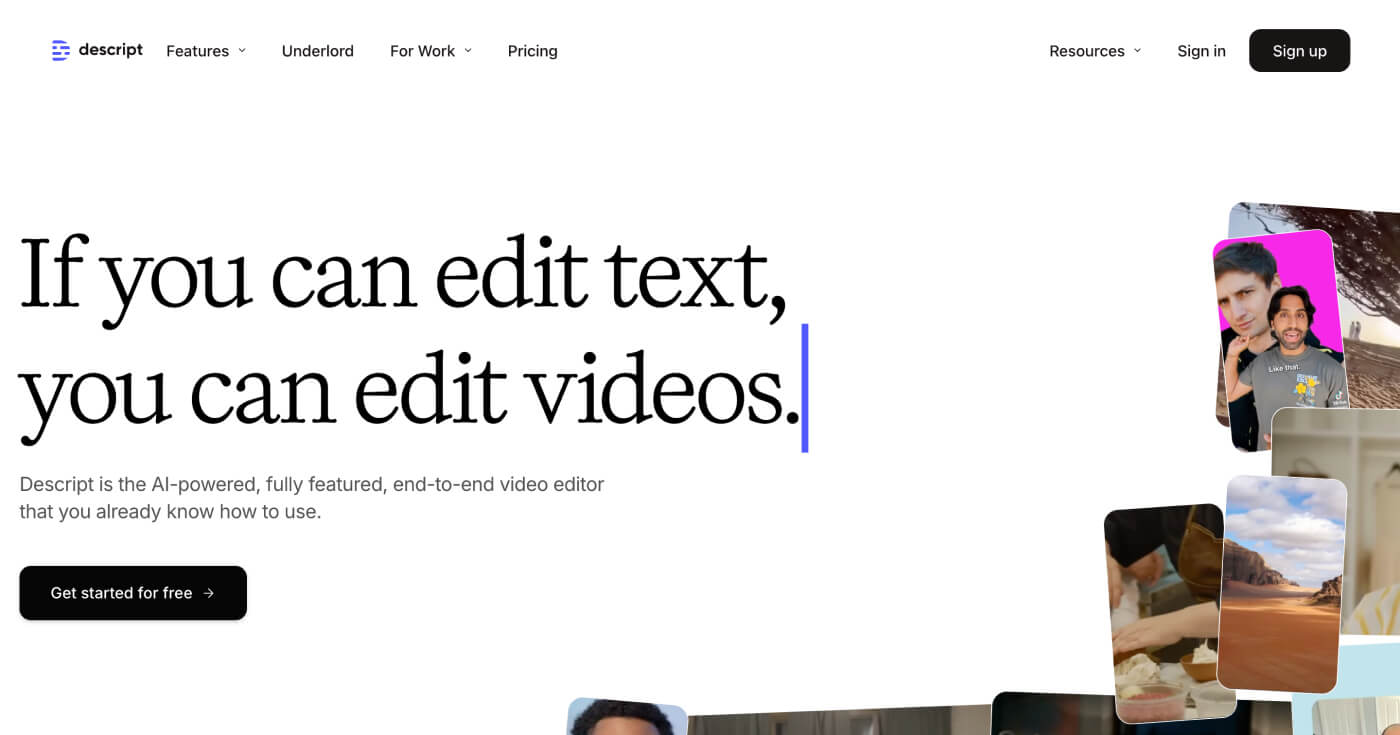This screenshot has width=1400, height=735.
Task: Click the Descript logo icon
Action: coord(61,50)
